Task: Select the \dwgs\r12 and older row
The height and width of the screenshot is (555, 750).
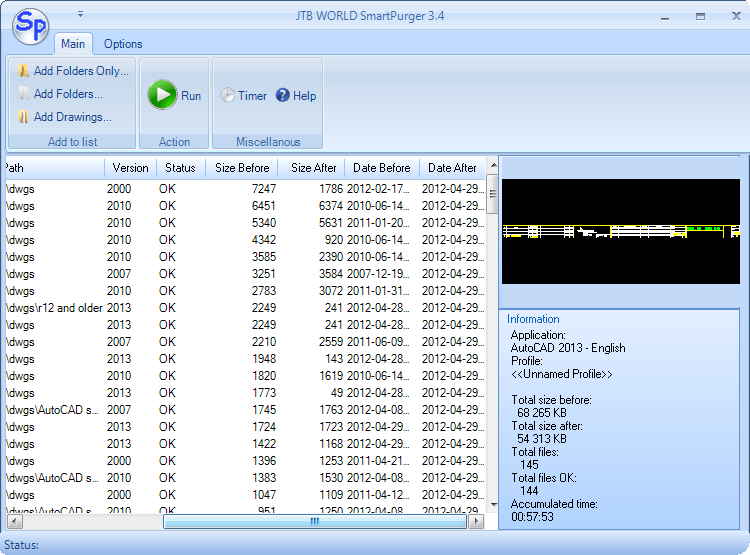Action: (x=246, y=308)
